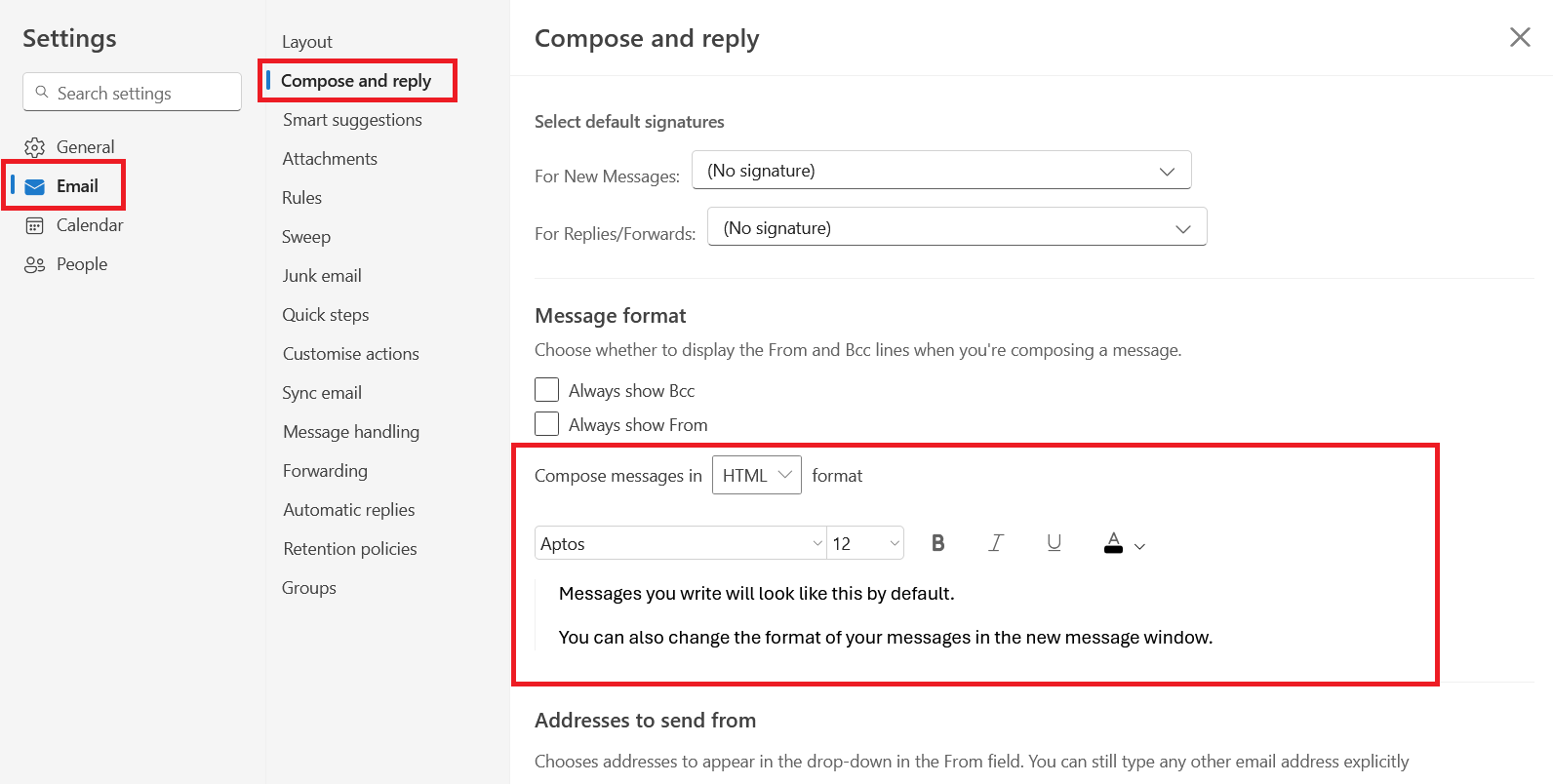Viewport: 1553px width, 784px height.
Task: Open Customise actions settings
Action: pos(350,354)
